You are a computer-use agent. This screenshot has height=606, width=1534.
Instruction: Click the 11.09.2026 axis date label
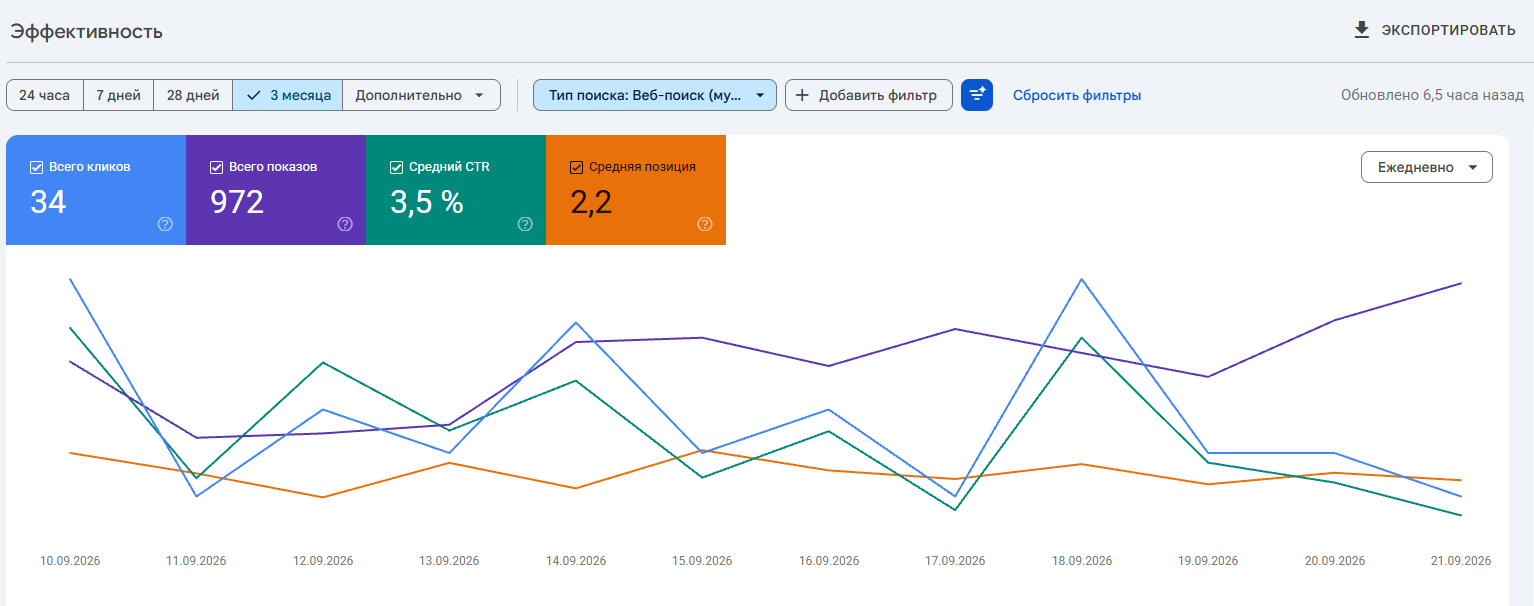click(x=196, y=561)
